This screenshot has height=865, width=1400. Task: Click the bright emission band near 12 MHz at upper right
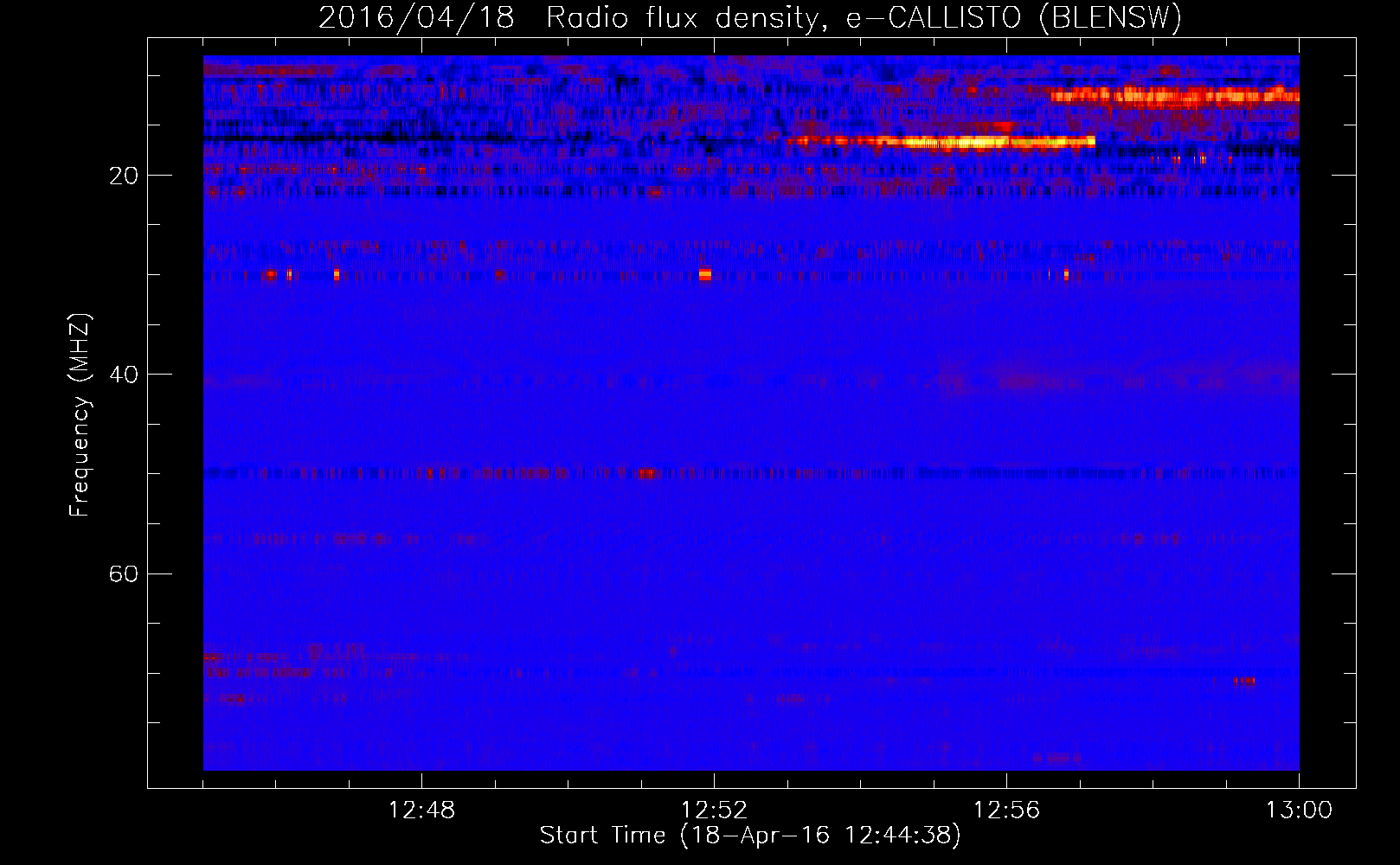click(1175, 95)
